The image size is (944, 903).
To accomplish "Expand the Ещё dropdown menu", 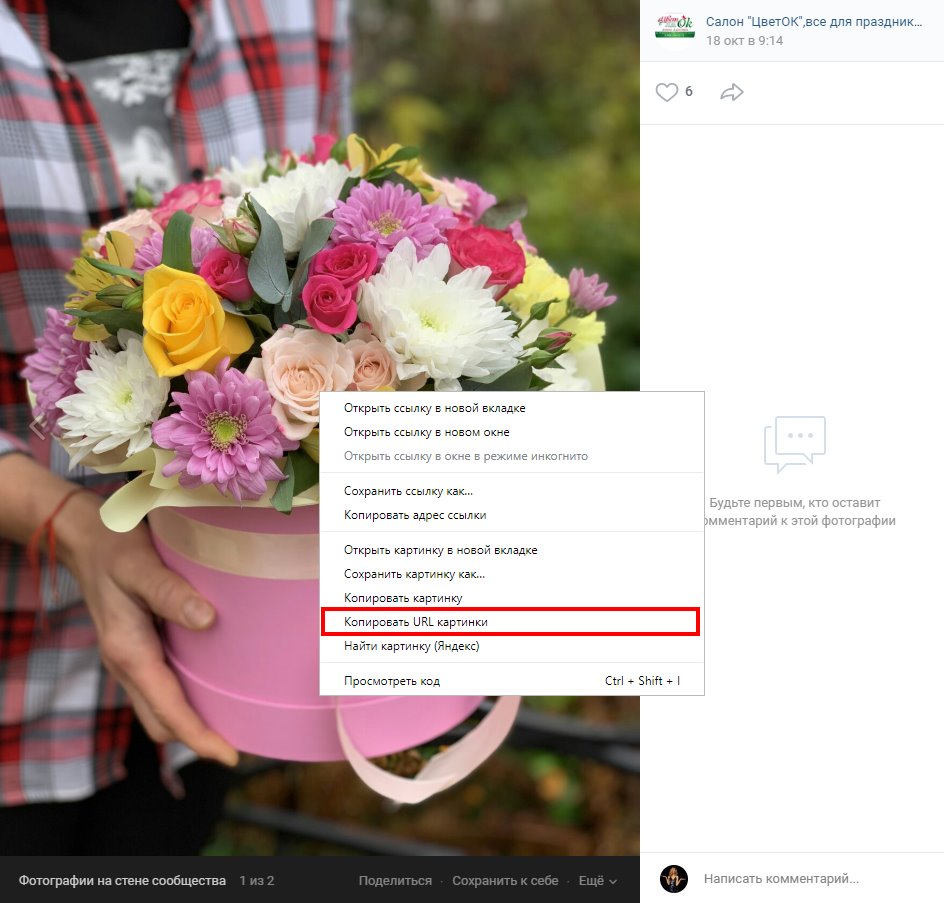I will (597, 881).
